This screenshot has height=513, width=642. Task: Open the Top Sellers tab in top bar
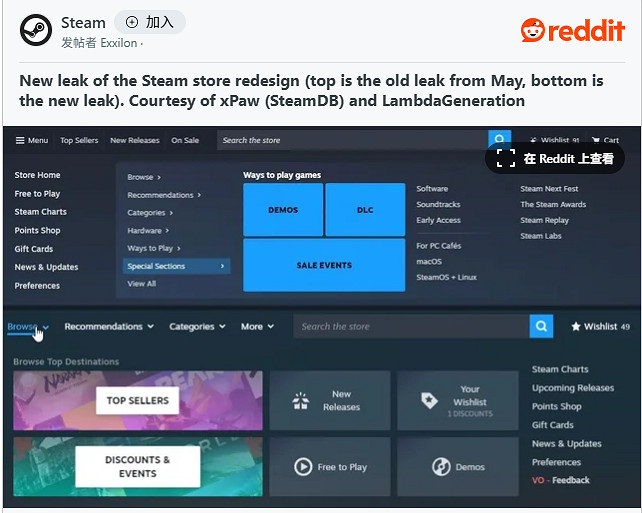click(79, 141)
